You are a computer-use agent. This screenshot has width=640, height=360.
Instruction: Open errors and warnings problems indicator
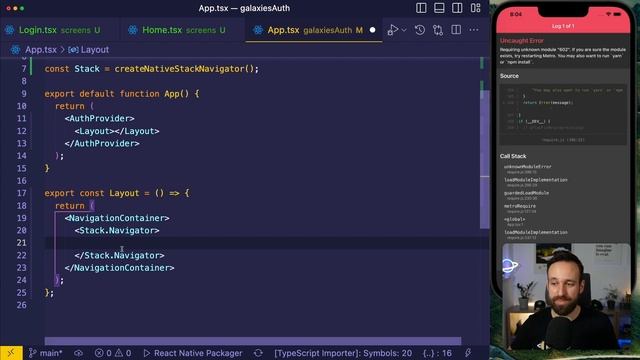[113, 353]
